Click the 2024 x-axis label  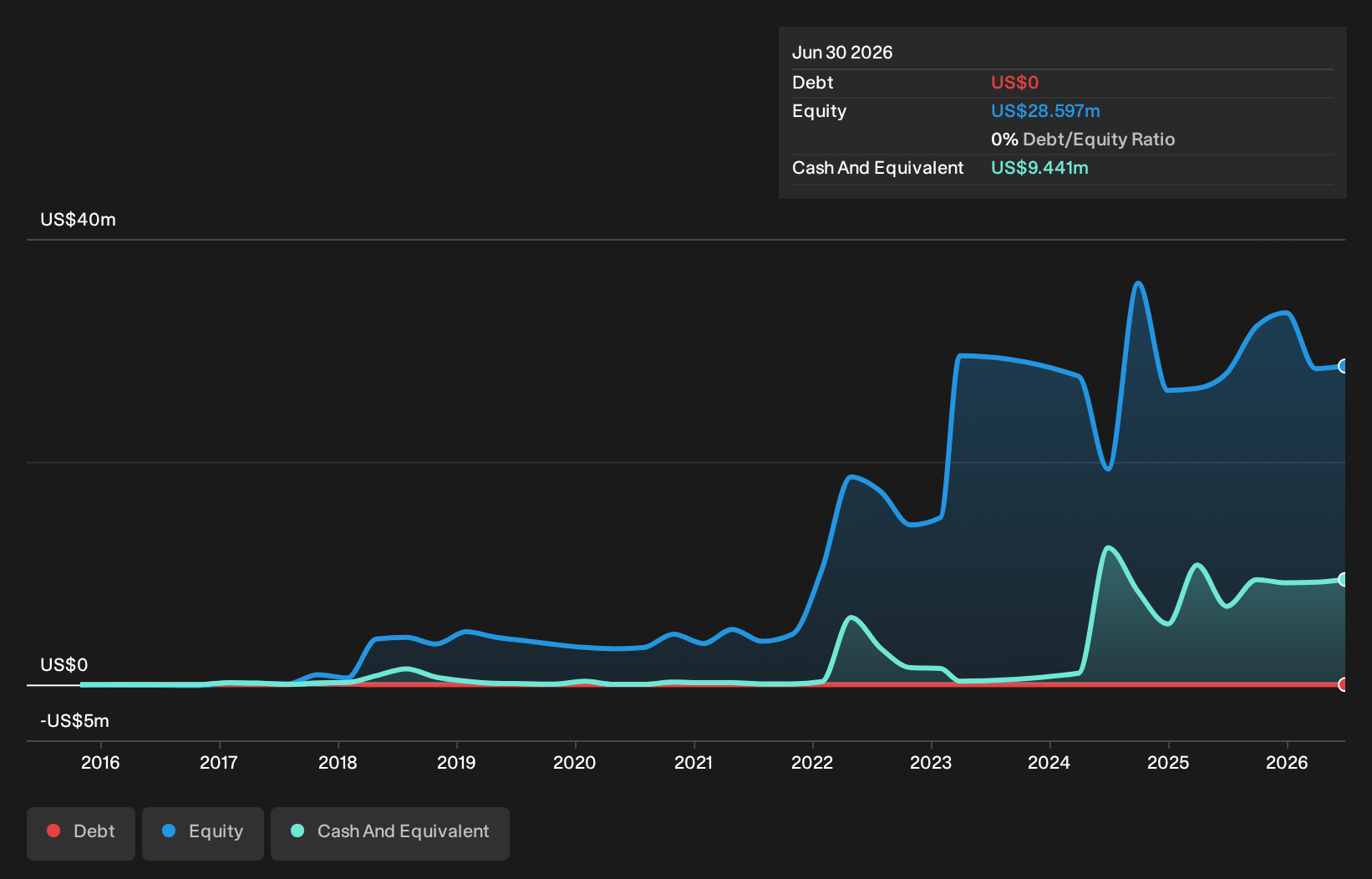(1049, 762)
